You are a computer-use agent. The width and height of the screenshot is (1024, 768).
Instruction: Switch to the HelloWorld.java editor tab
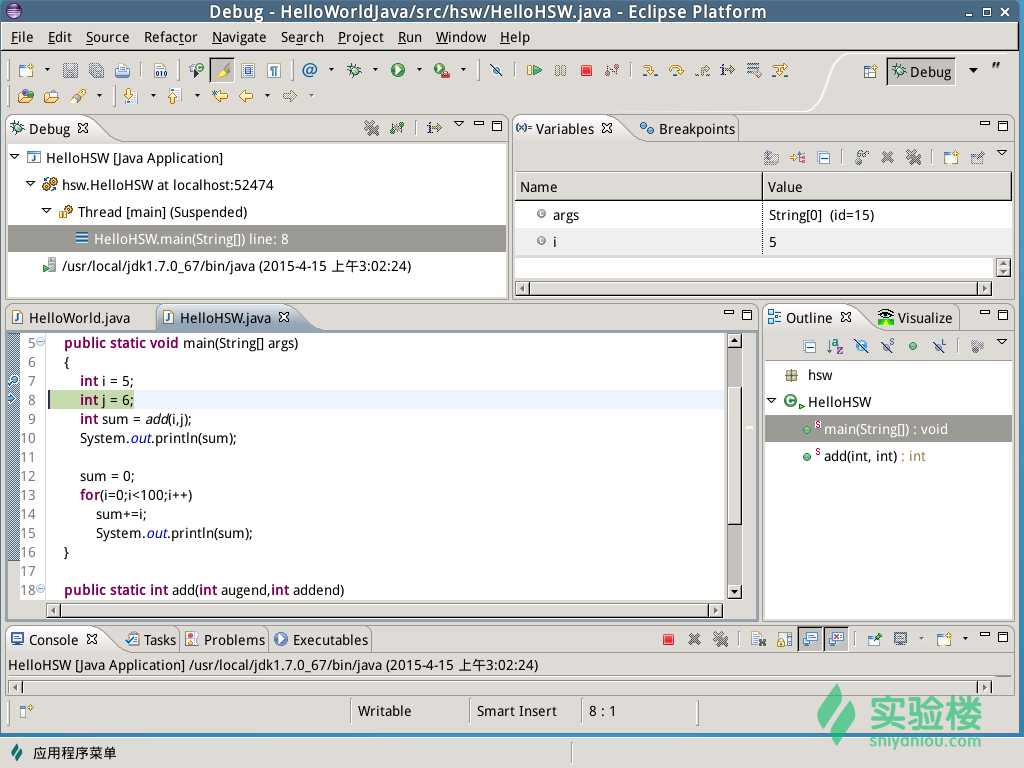[x=71, y=318]
